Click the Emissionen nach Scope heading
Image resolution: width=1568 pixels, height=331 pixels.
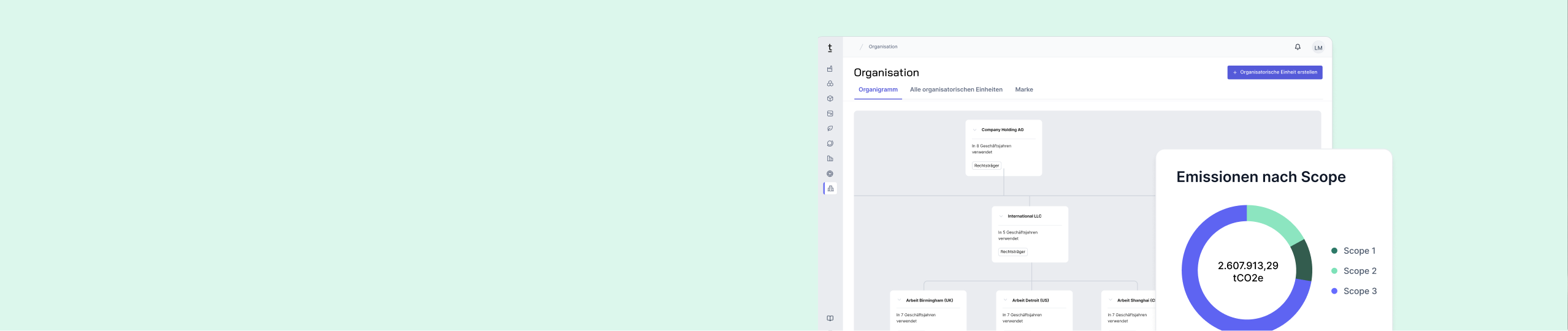coord(1261,177)
